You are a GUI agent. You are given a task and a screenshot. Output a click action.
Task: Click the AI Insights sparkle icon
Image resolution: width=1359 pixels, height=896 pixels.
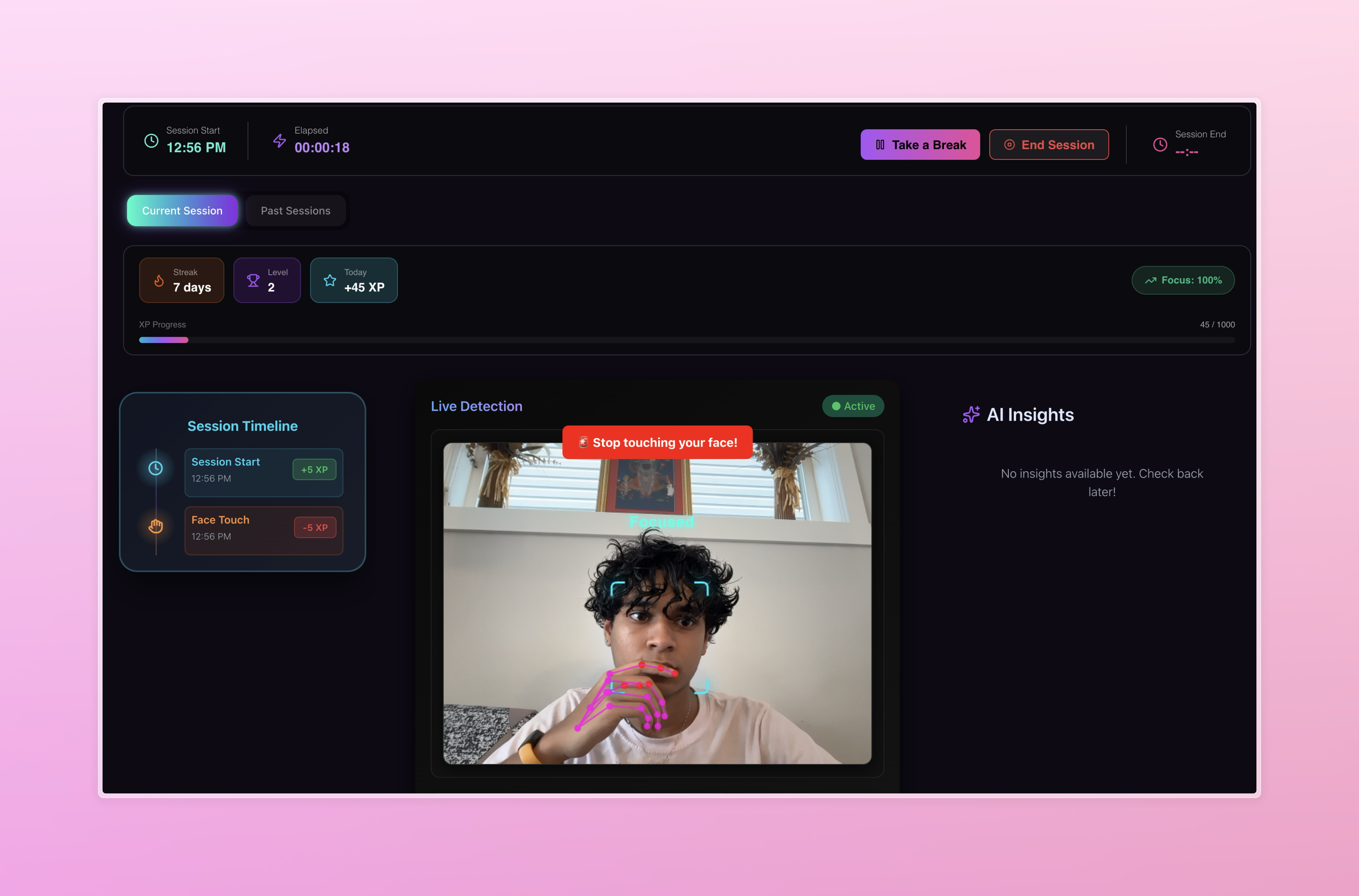coord(971,415)
